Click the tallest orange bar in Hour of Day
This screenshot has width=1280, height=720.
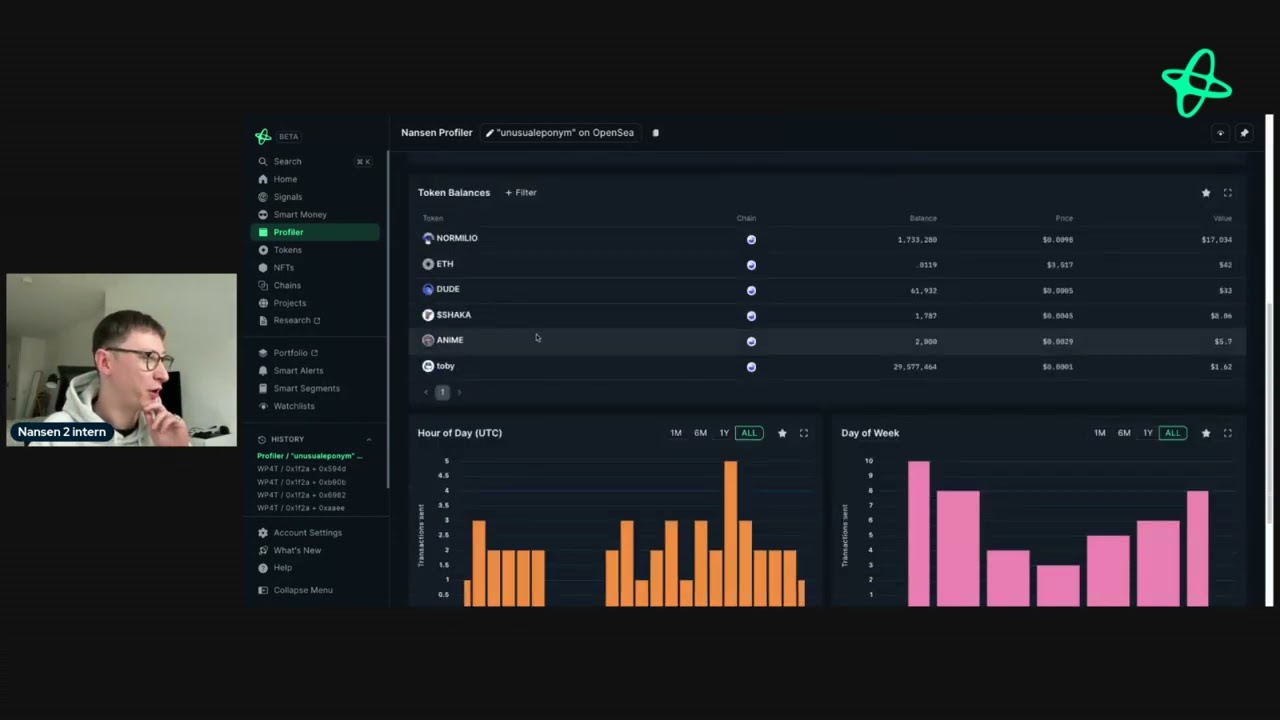731,533
